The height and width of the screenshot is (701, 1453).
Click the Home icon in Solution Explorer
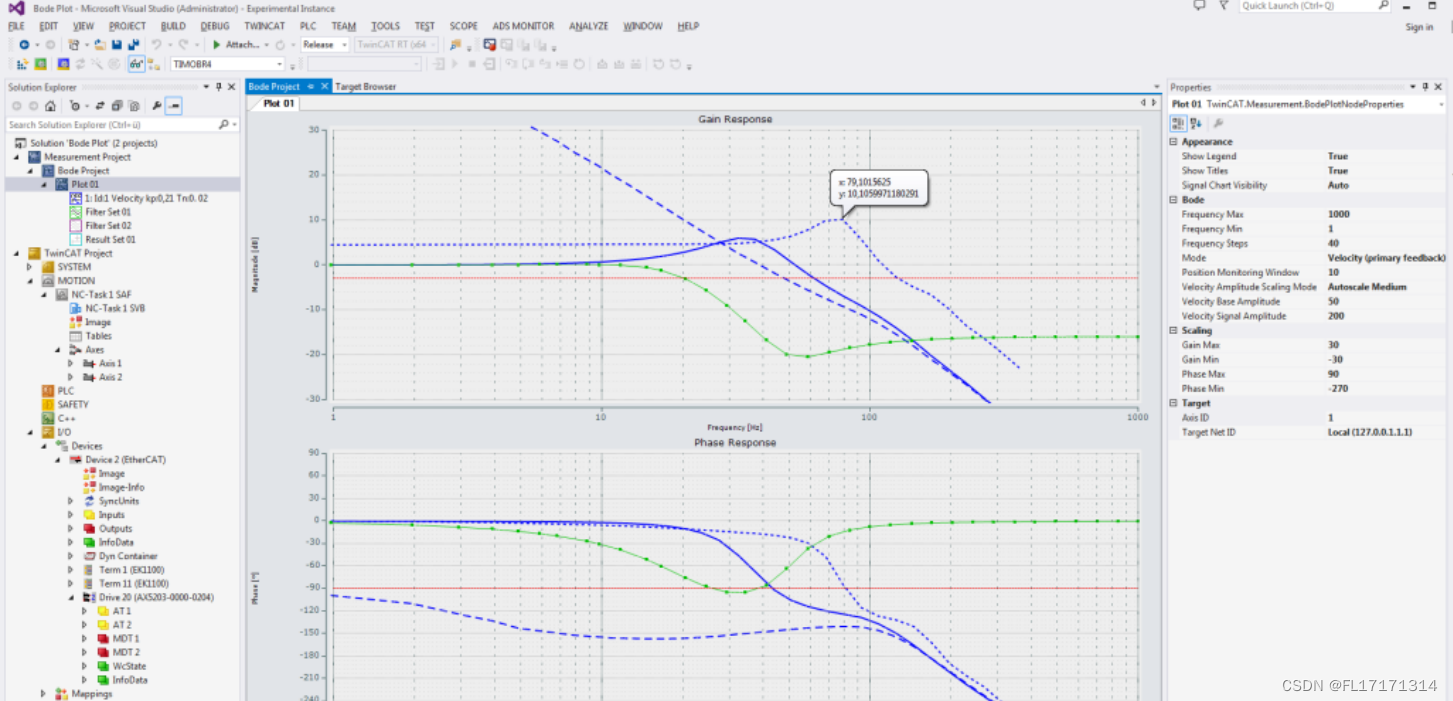[x=50, y=106]
